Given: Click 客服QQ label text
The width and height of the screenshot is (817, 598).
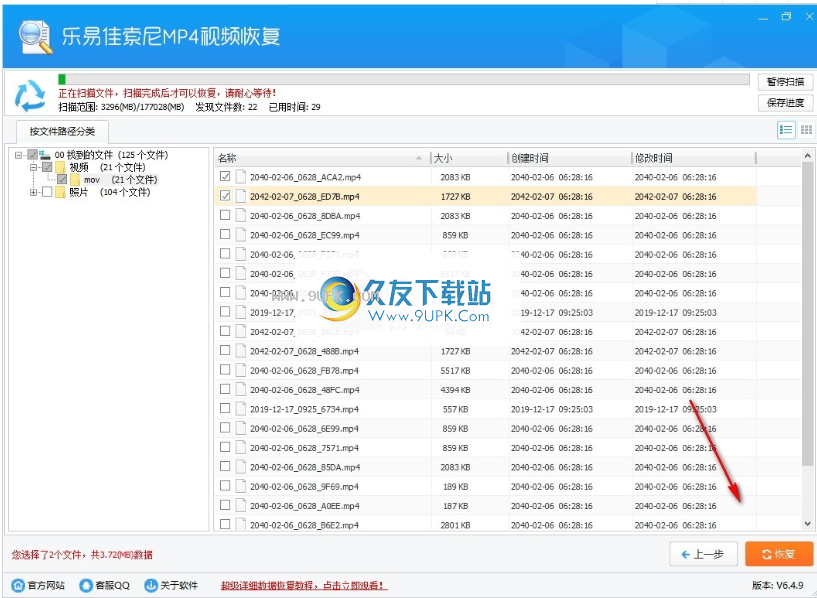Looking at the screenshot, I should [113, 585].
